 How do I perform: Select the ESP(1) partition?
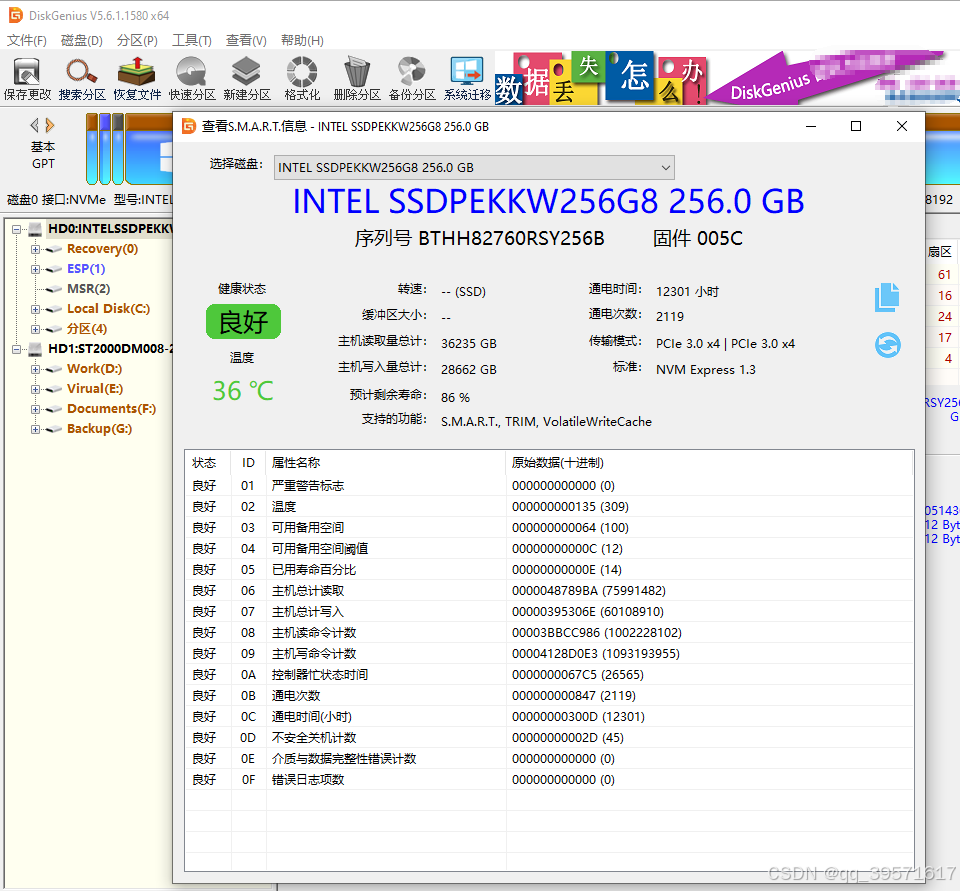pyautogui.click(x=86, y=269)
